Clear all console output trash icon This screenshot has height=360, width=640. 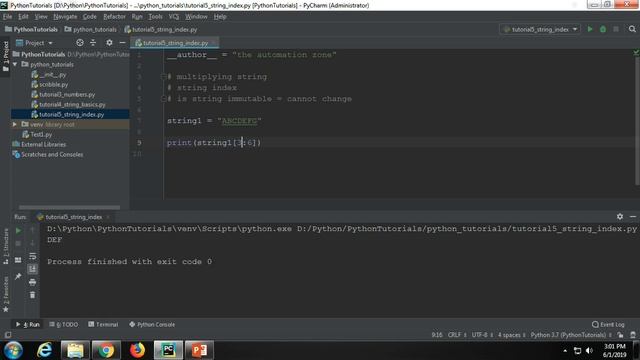33,295
